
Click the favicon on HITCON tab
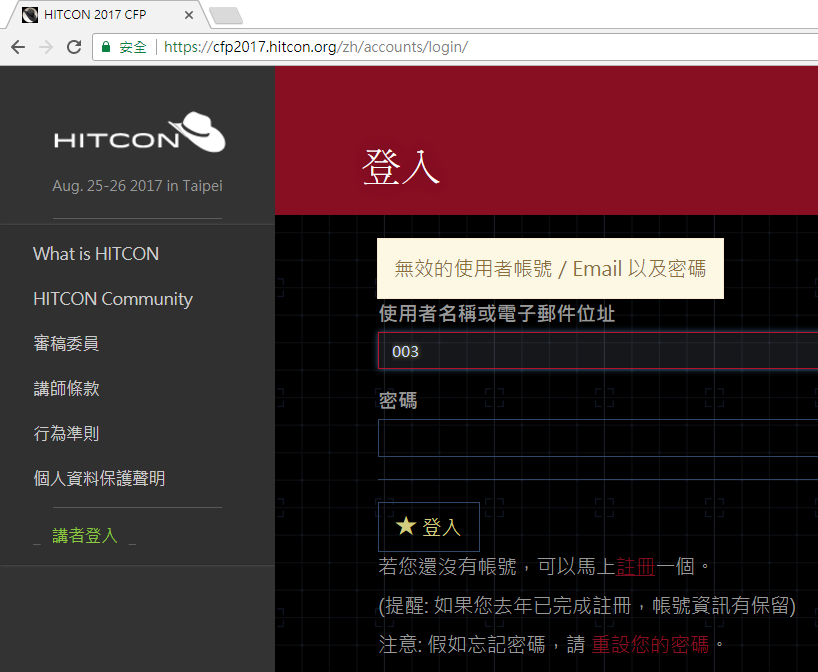[30, 15]
